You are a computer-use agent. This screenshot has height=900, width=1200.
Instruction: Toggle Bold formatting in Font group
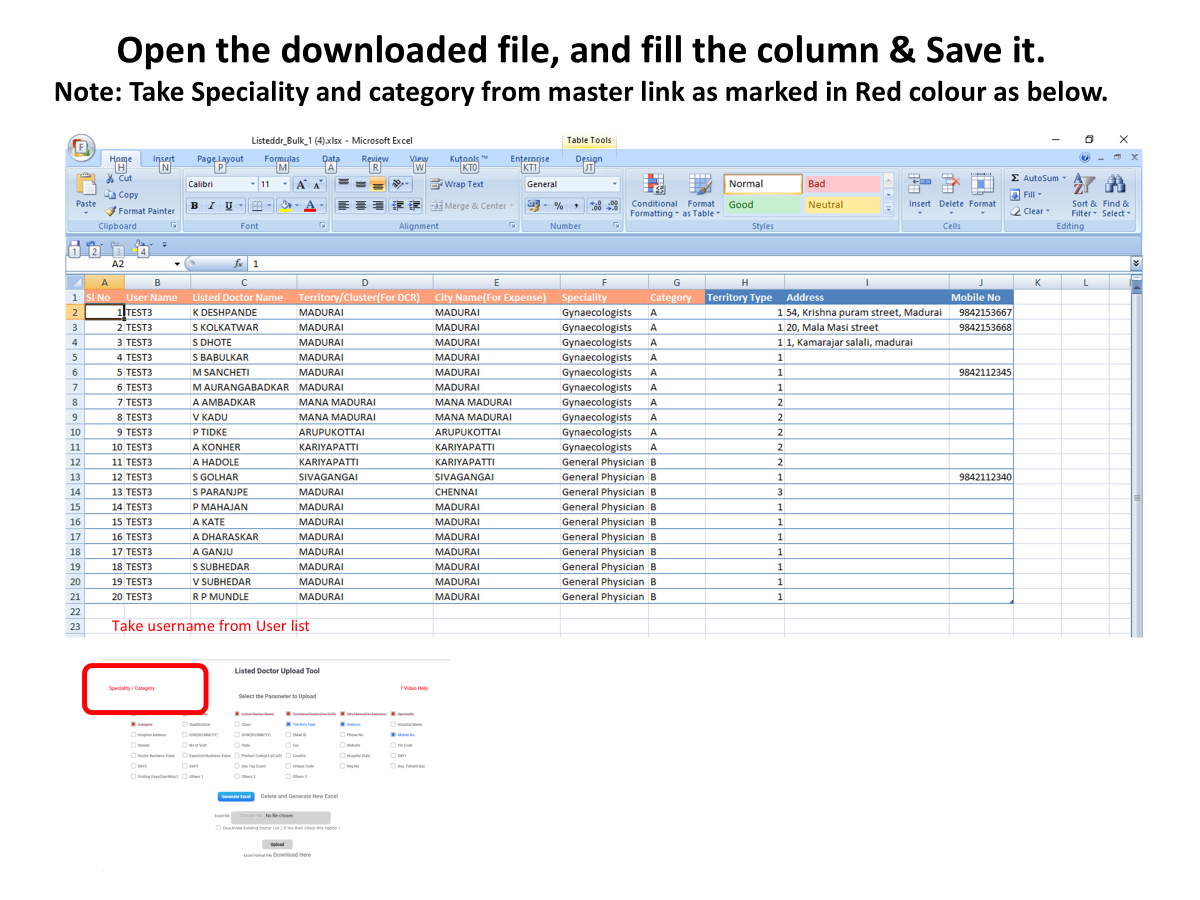click(x=195, y=206)
